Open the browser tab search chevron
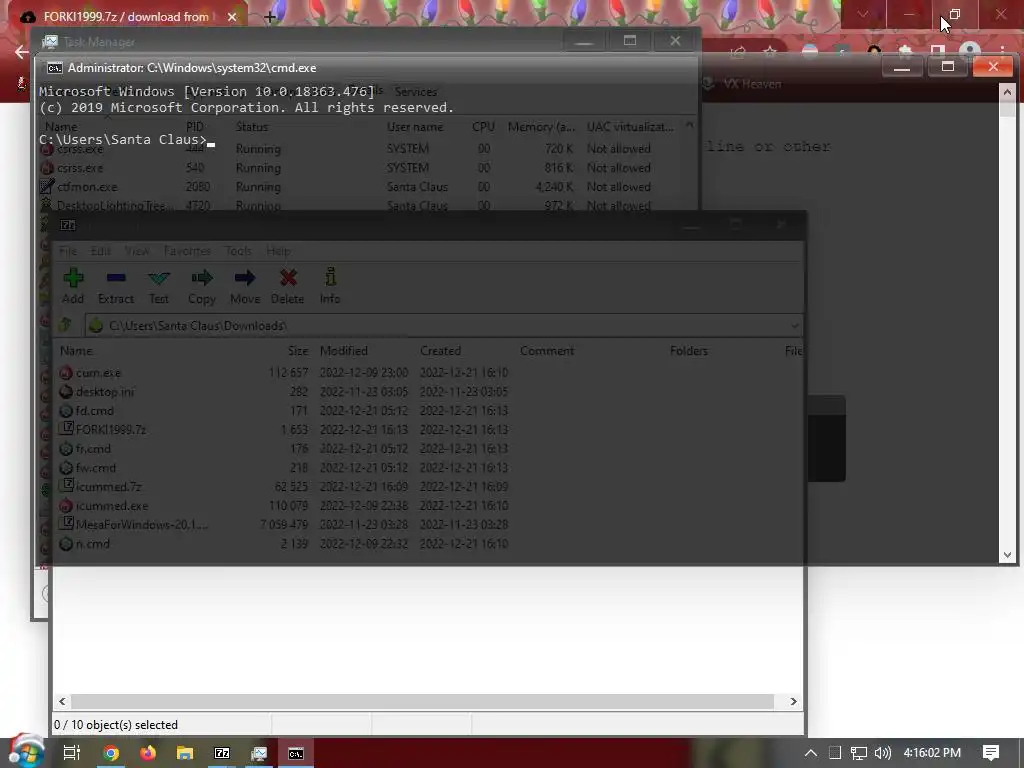 click(863, 14)
